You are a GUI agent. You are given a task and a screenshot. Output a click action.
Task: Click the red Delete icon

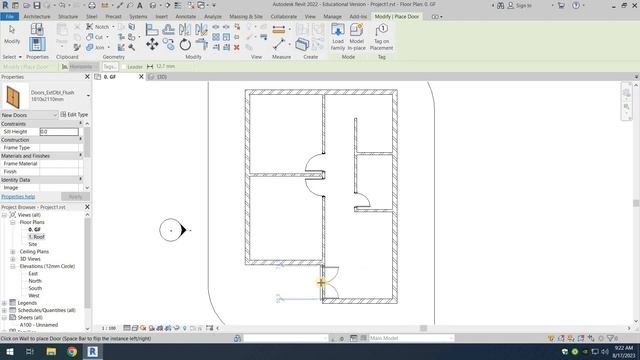(236, 47)
